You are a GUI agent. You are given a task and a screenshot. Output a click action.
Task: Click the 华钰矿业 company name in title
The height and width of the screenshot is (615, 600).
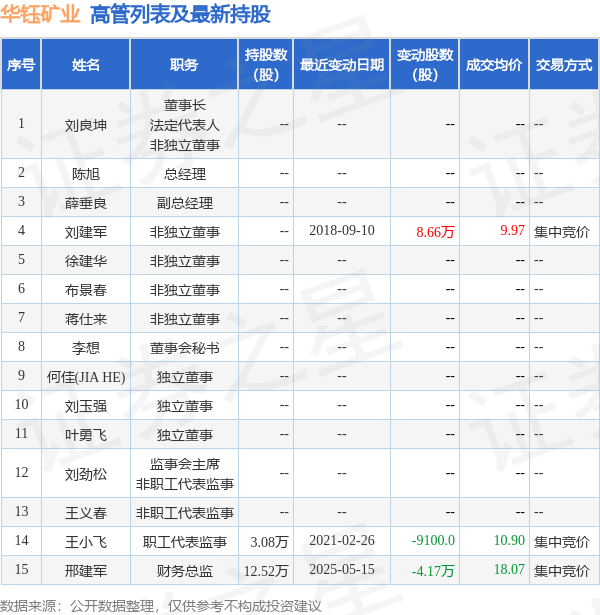[40, 15]
